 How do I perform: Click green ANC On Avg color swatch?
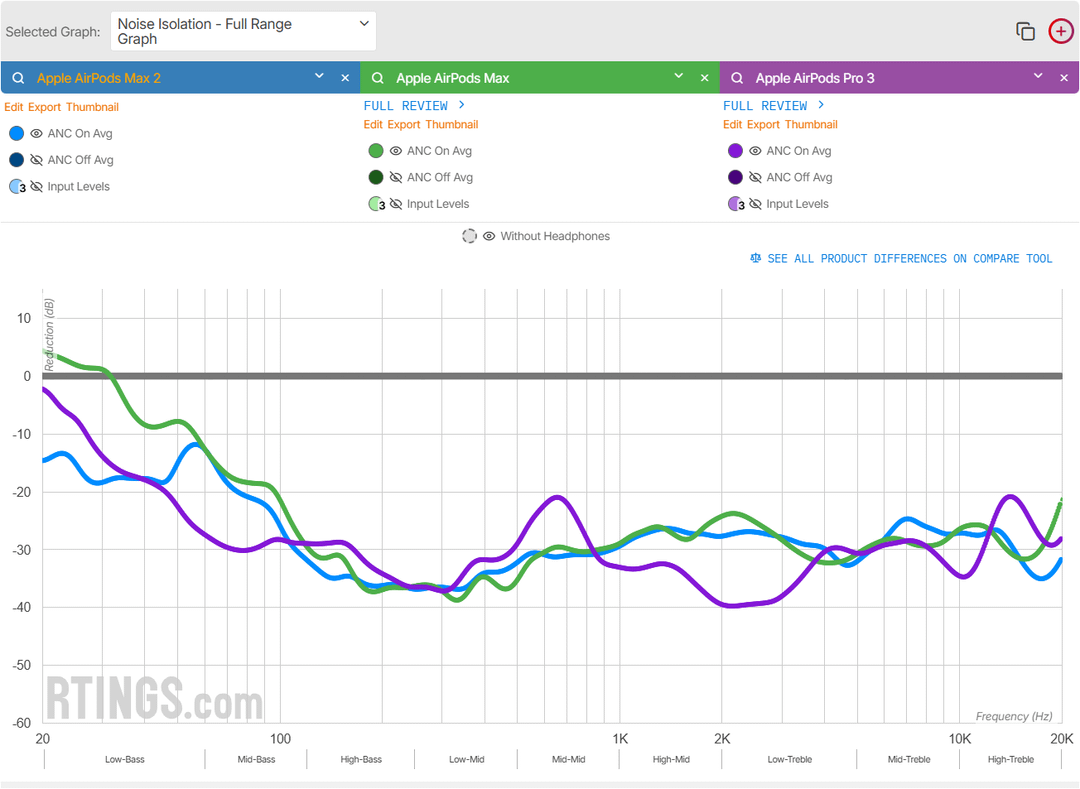coord(376,151)
